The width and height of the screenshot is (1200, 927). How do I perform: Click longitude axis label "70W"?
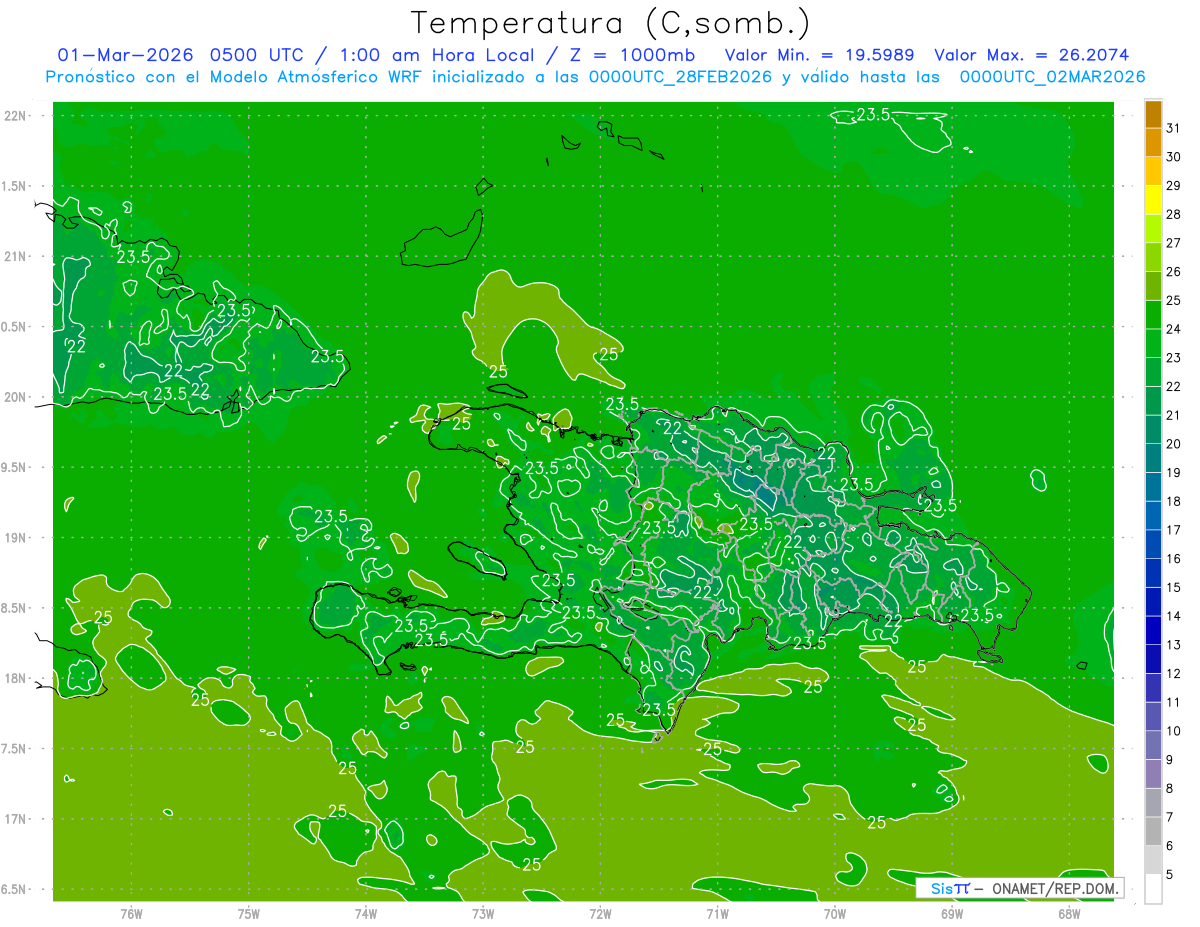835,913
